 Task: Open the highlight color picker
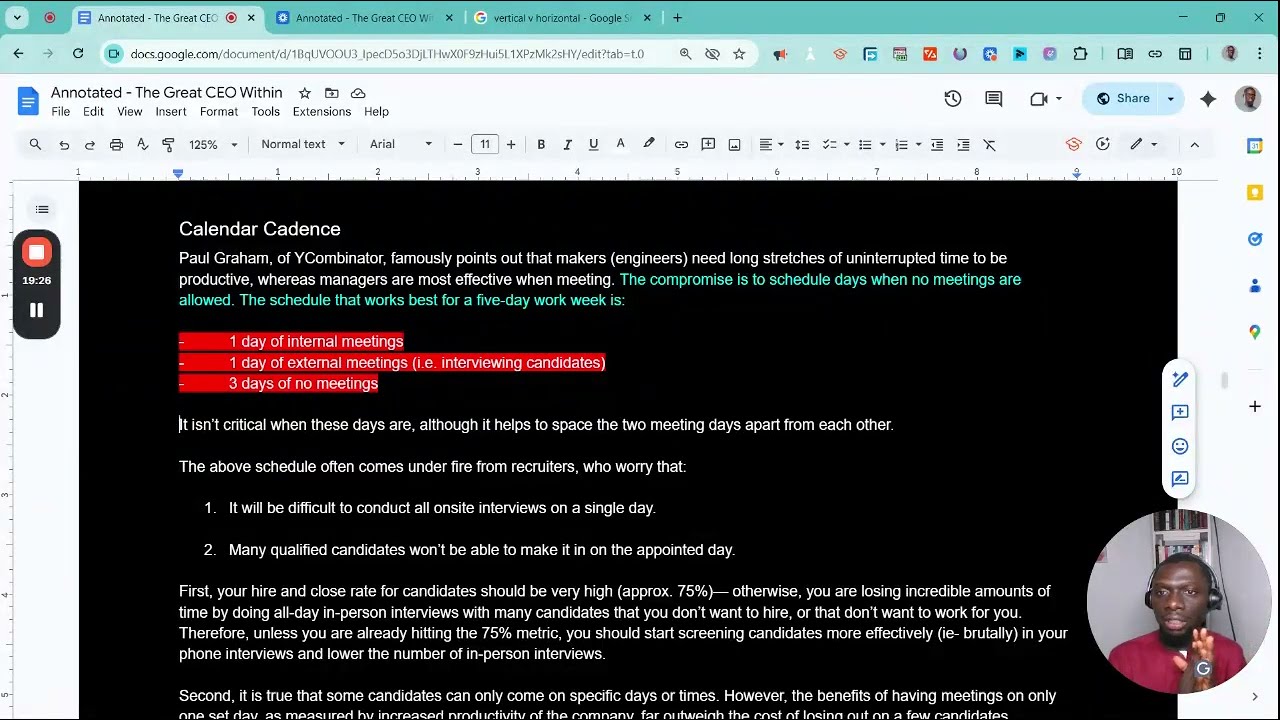pos(649,145)
